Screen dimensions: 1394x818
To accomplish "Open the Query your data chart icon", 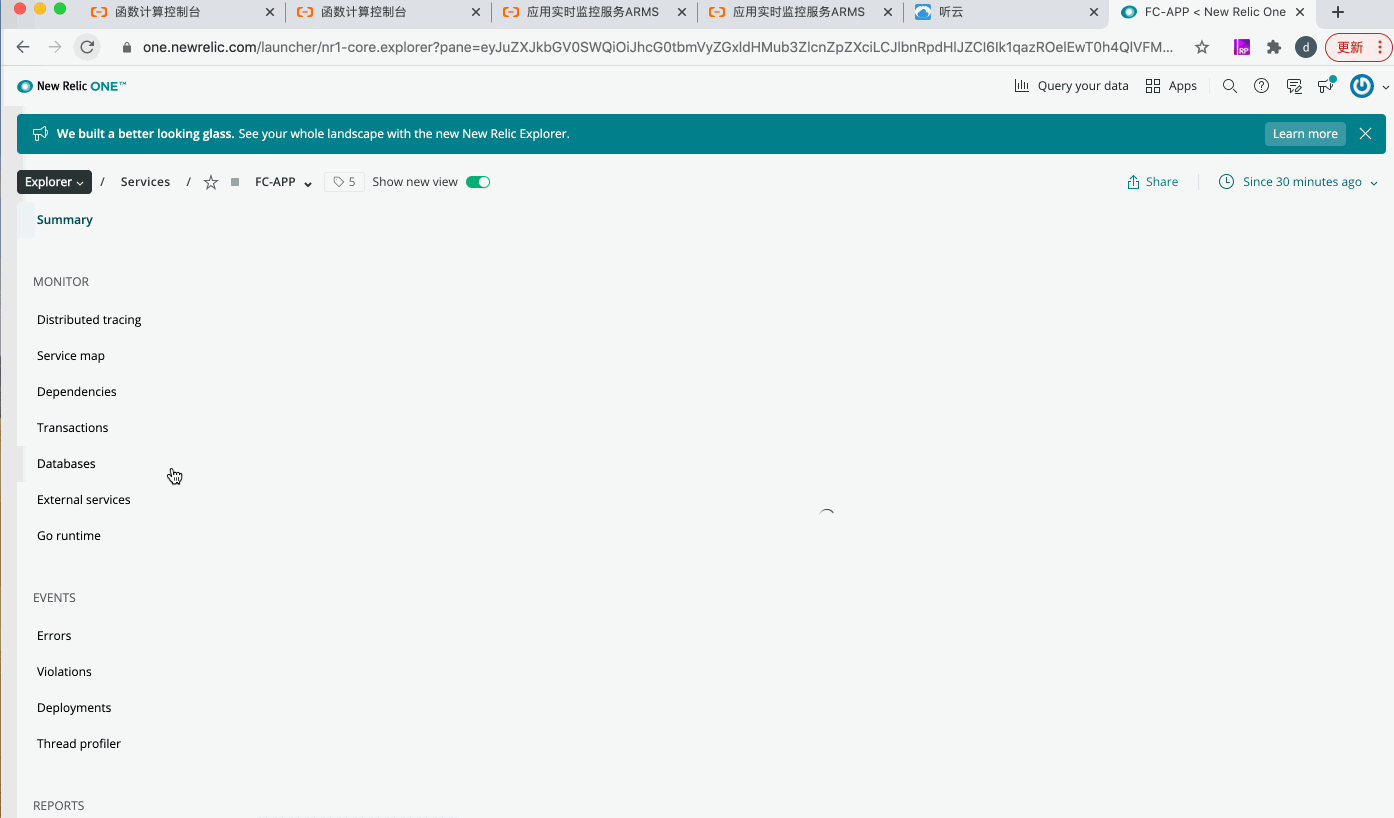I will click(1021, 86).
